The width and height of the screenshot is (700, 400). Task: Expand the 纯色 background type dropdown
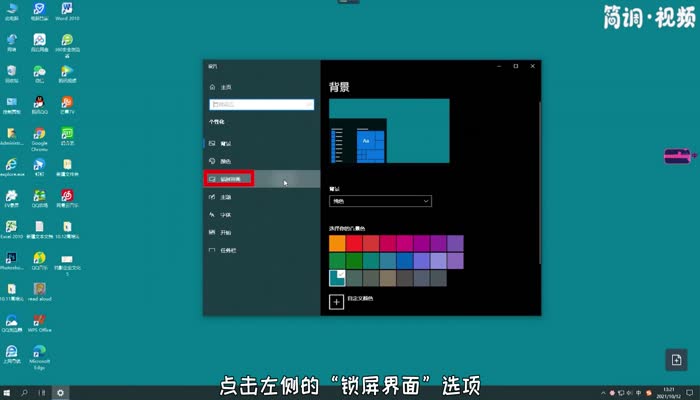(x=379, y=201)
